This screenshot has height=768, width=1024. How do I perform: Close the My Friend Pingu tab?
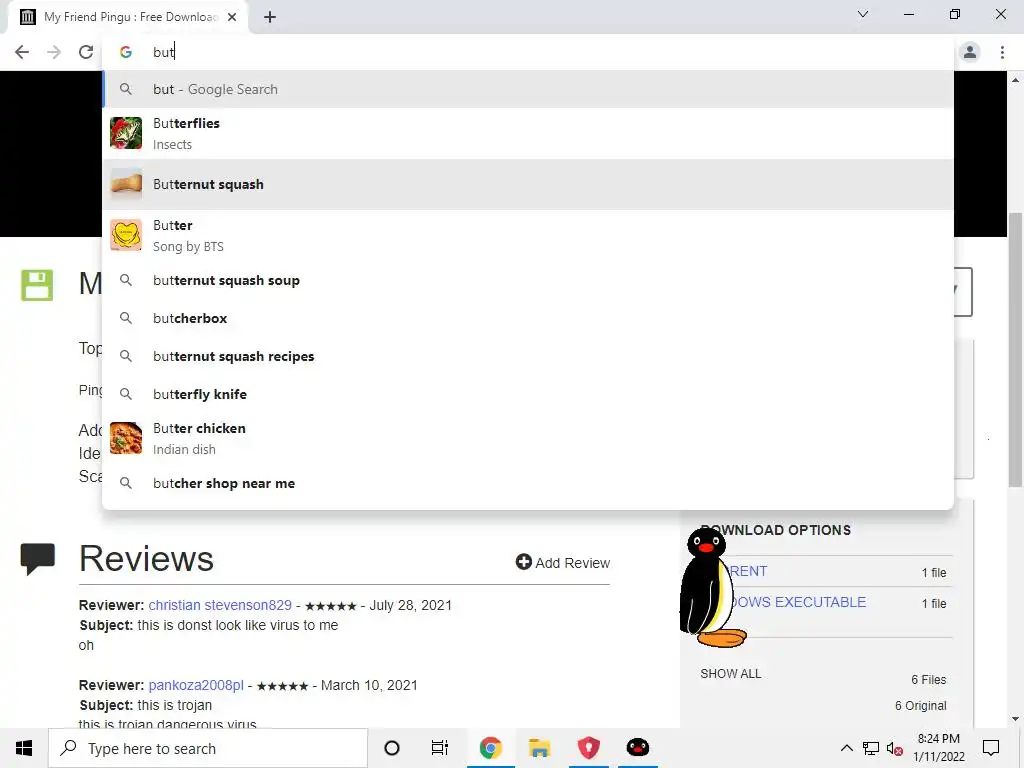point(232,17)
